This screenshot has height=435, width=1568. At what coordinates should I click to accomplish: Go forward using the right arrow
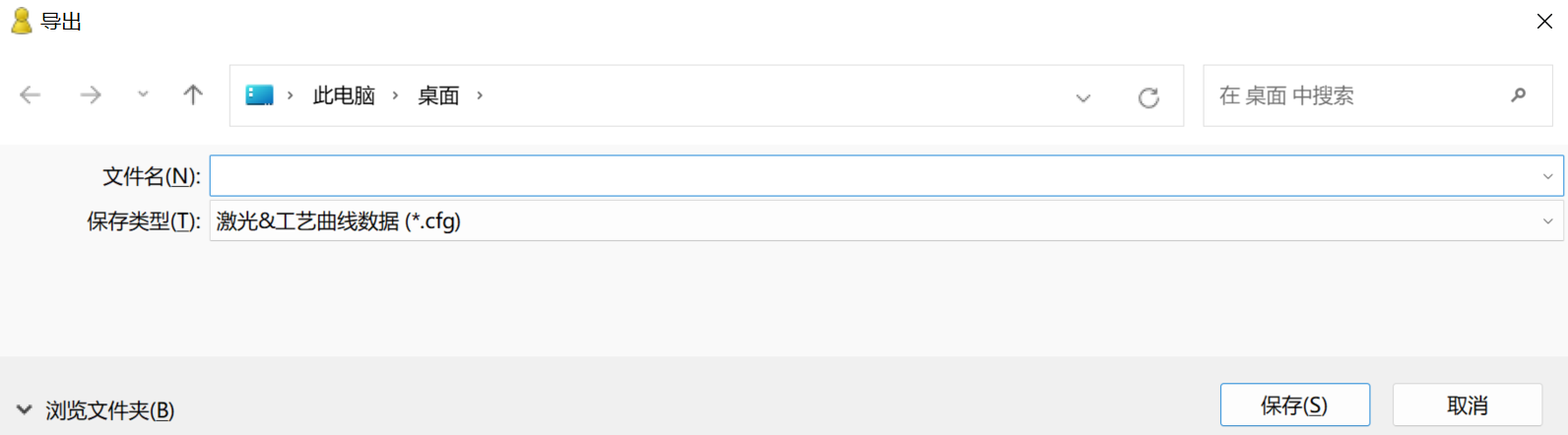click(91, 94)
